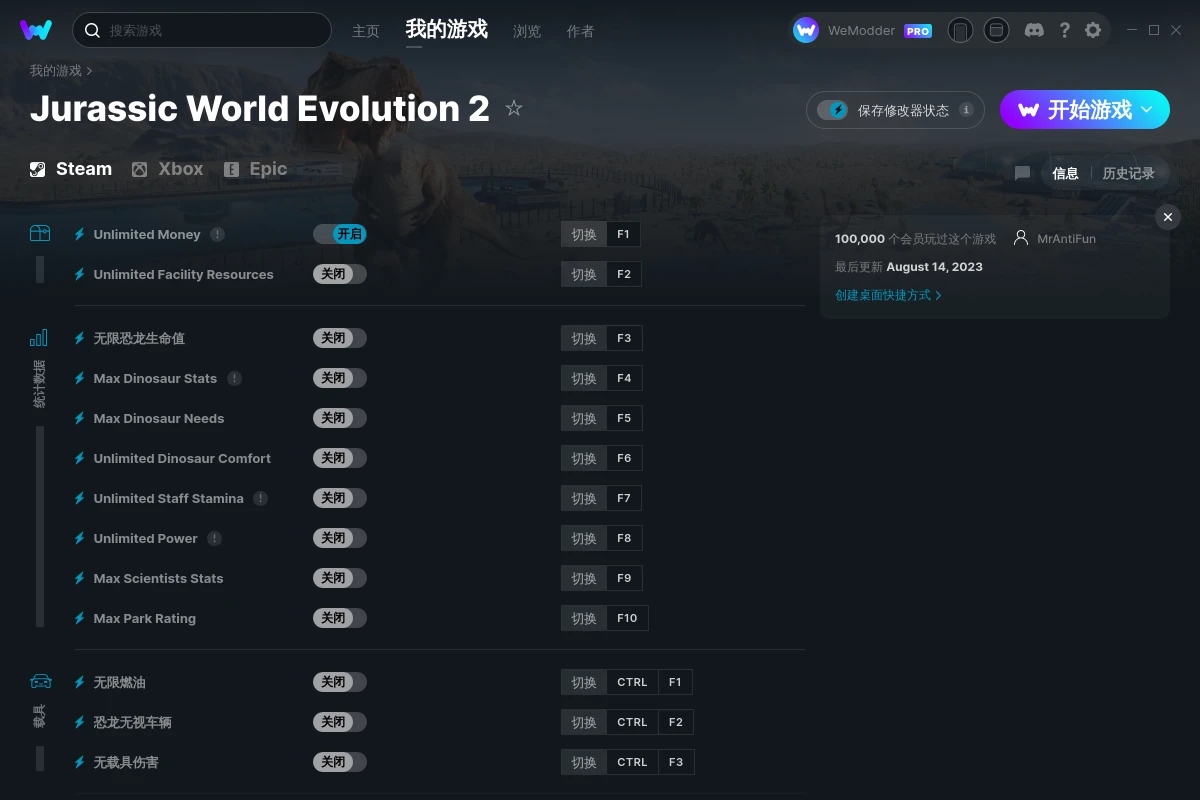Click F2 hotkey for Facility Resources

(x=624, y=274)
